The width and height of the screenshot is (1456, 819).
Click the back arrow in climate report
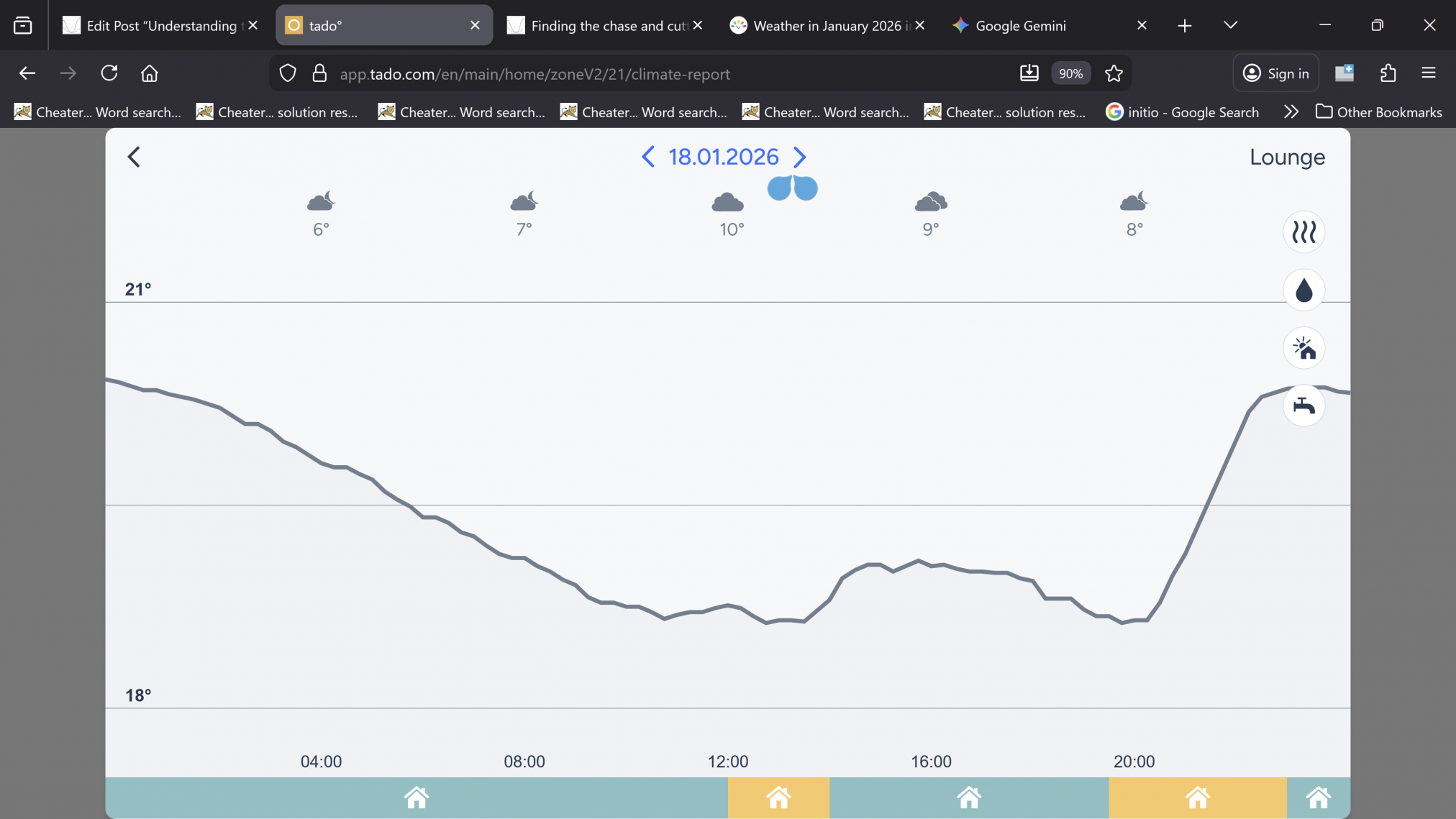[134, 157]
